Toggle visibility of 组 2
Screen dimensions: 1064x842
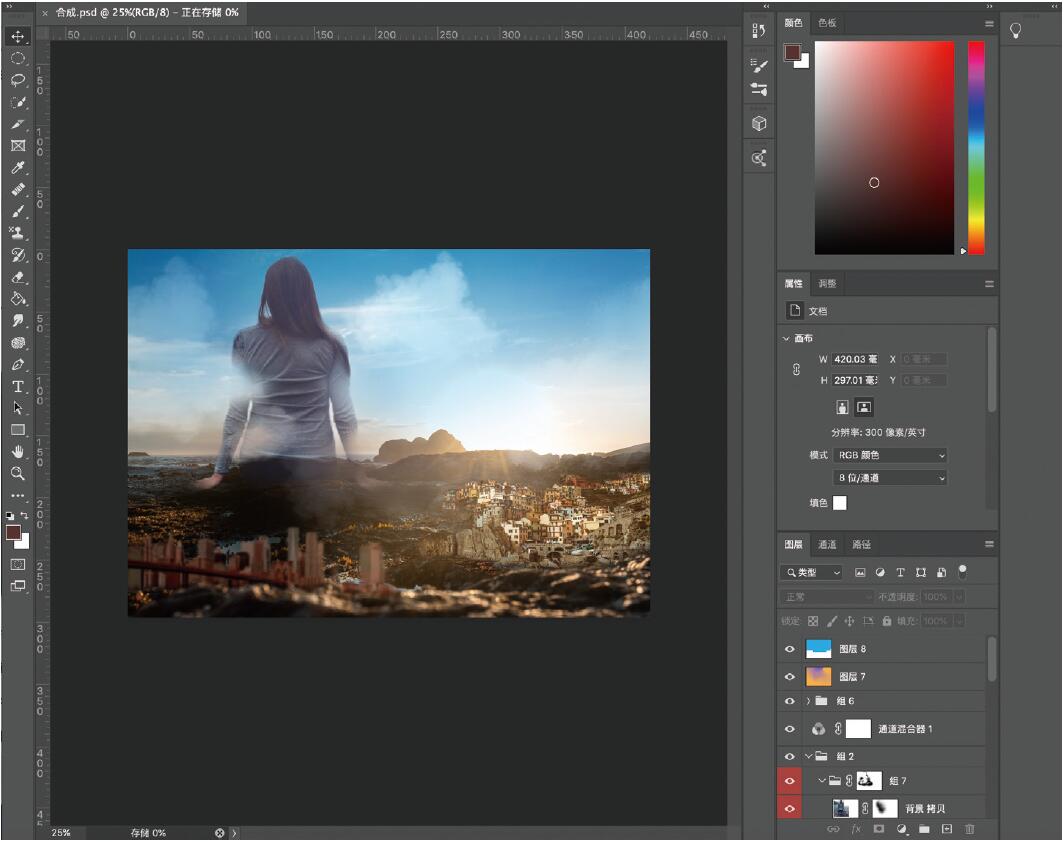pyautogui.click(x=789, y=757)
